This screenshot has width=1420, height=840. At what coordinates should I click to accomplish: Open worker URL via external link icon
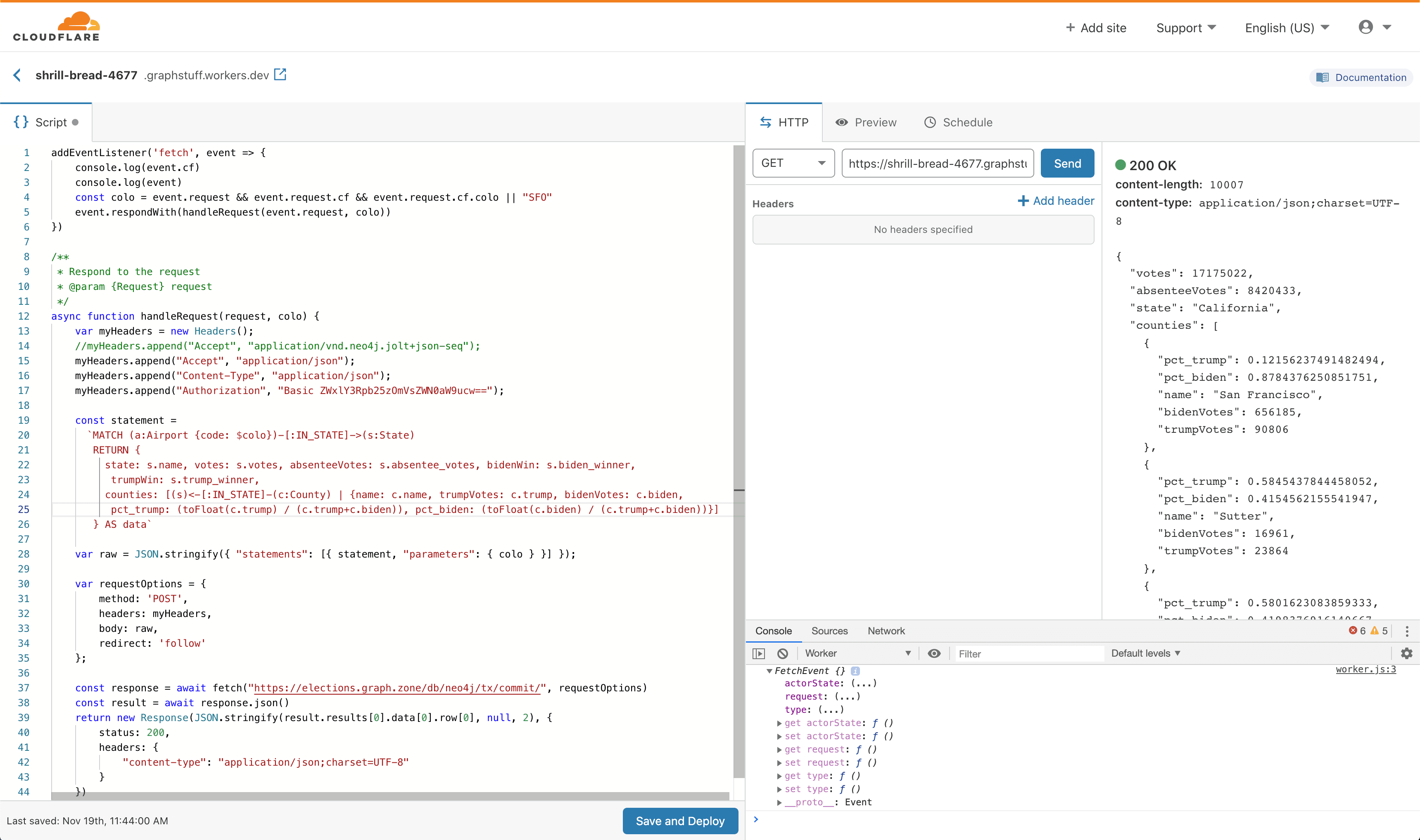pos(280,75)
